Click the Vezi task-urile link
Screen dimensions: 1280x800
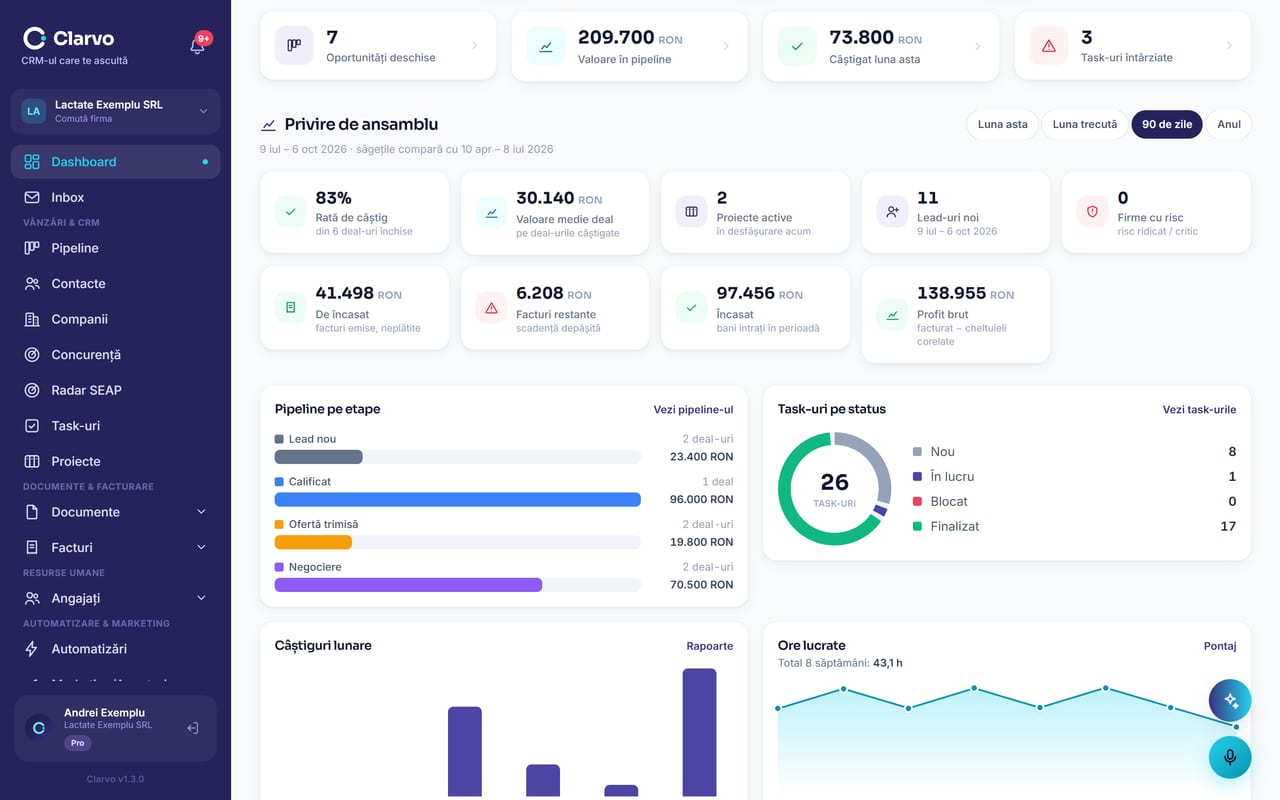pos(1199,409)
